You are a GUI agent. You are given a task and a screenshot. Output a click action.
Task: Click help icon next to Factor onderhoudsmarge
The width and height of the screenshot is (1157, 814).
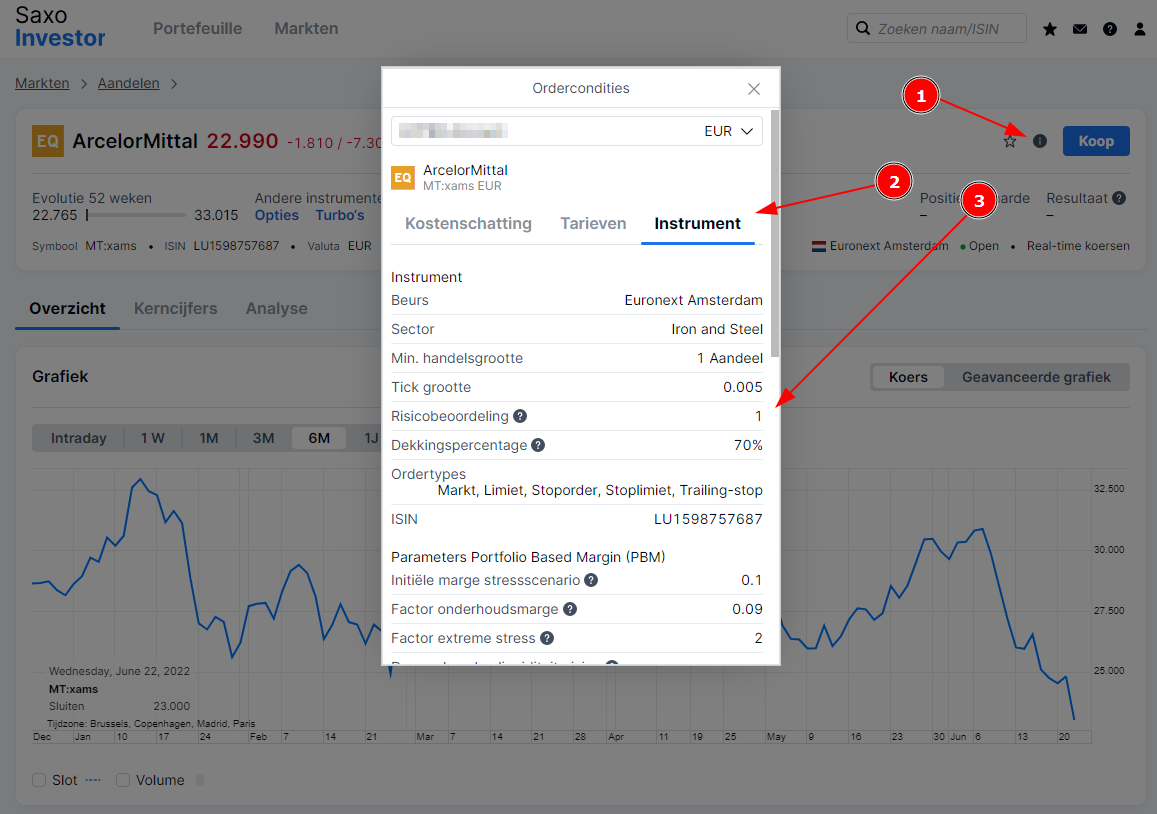pos(570,609)
